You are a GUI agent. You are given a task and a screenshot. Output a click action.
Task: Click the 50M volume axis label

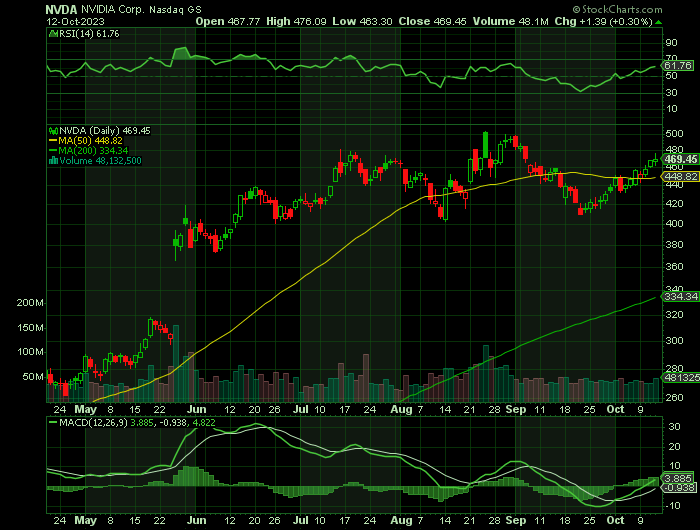33,377
